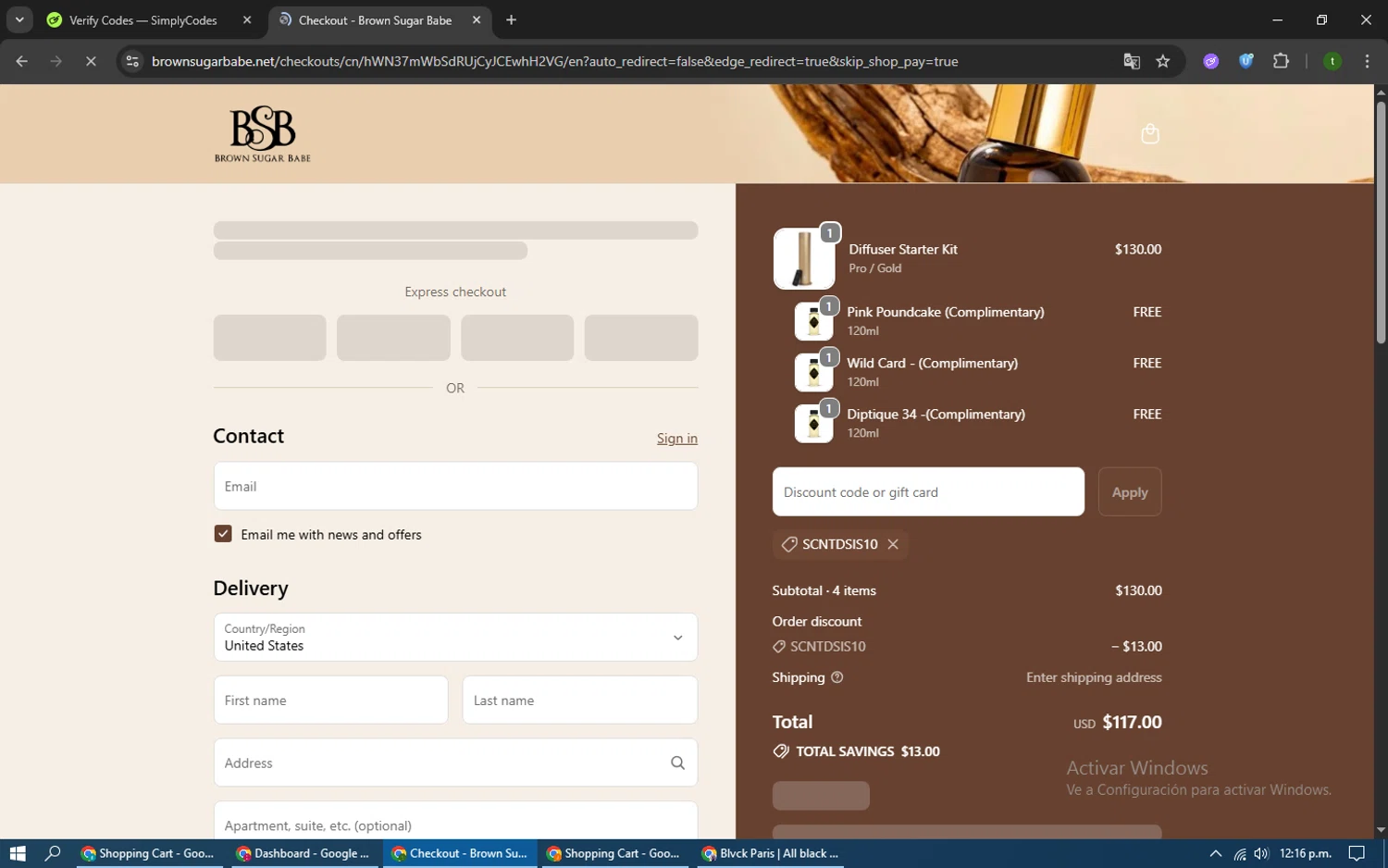Open the Chrome profile avatar
Viewport: 1388px width, 868px height.
[1332, 61]
